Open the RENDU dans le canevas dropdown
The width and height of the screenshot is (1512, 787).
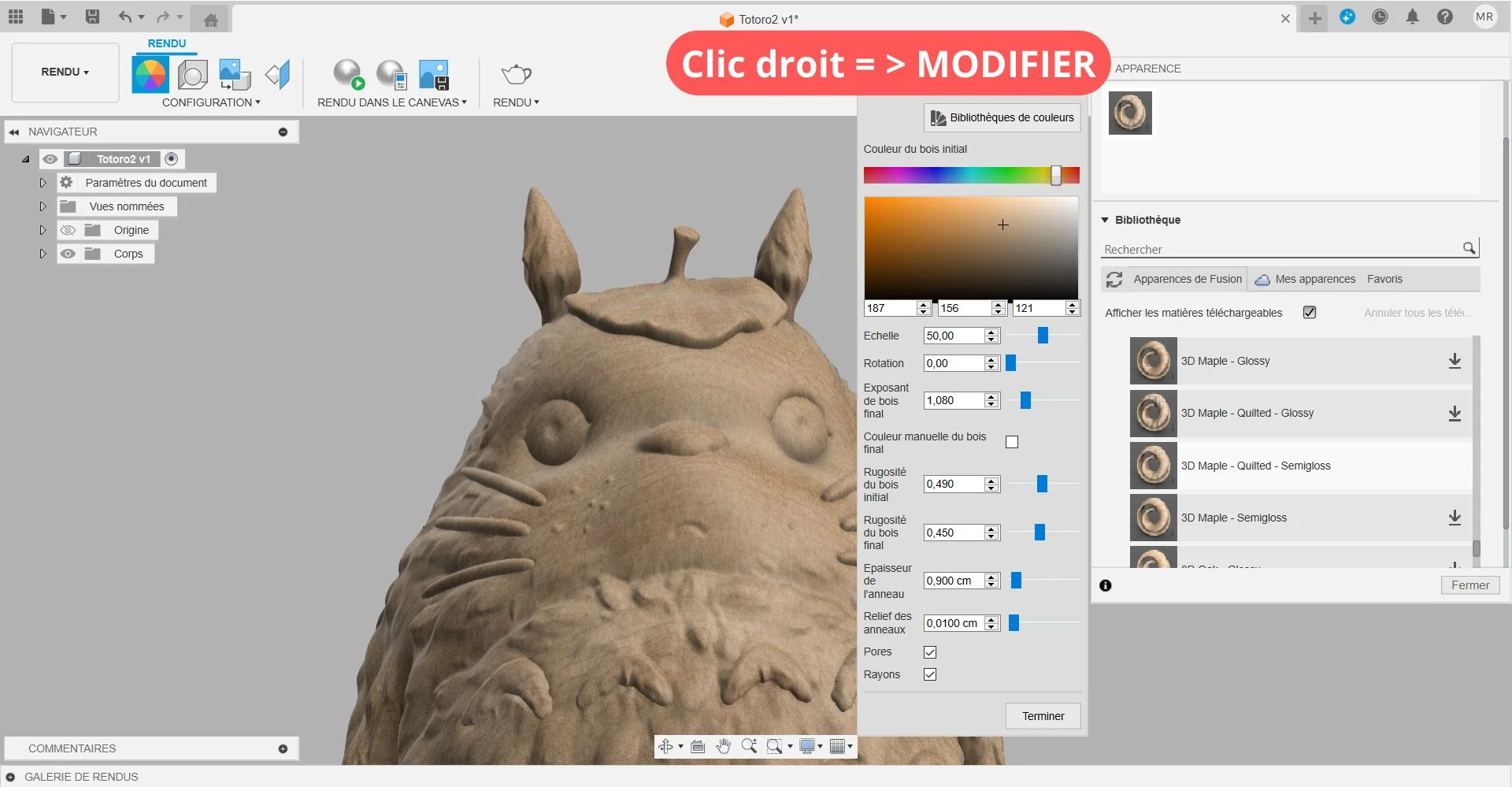[x=465, y=102]
